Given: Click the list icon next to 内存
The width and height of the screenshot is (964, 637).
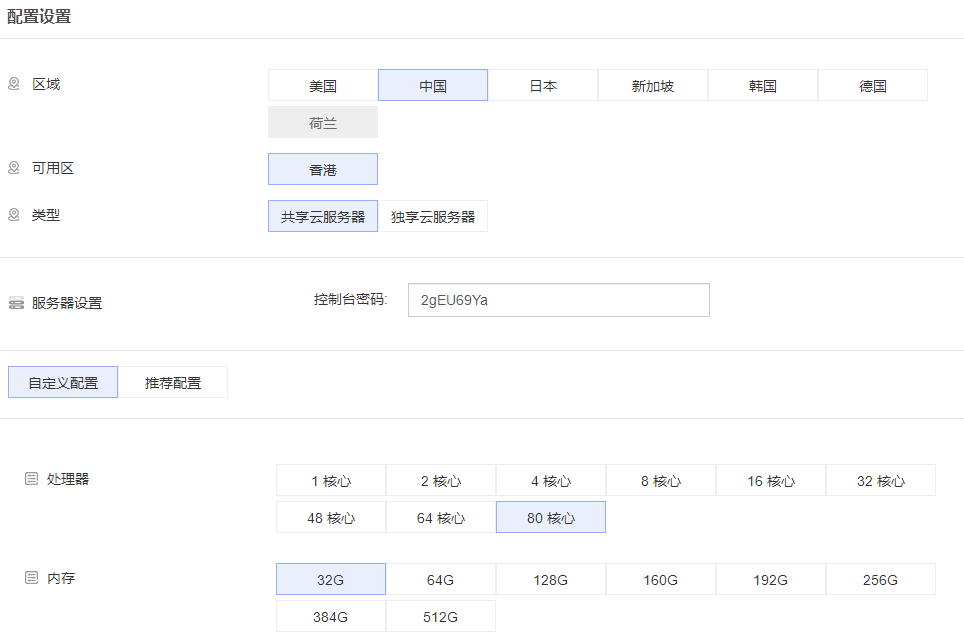Looking at the screenshot, I should point(31,578).
